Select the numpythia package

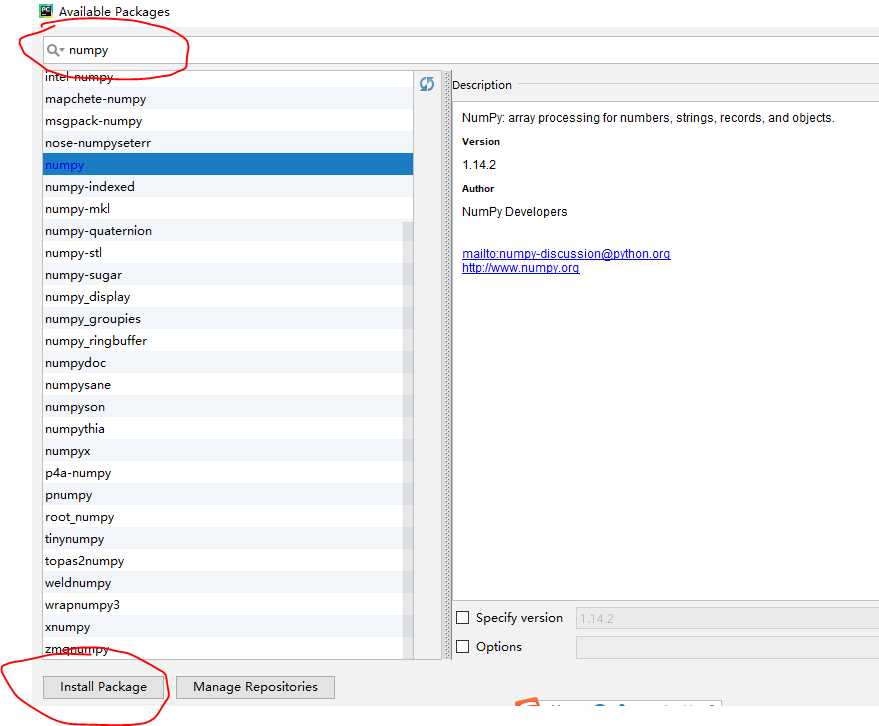pos(228,429)
